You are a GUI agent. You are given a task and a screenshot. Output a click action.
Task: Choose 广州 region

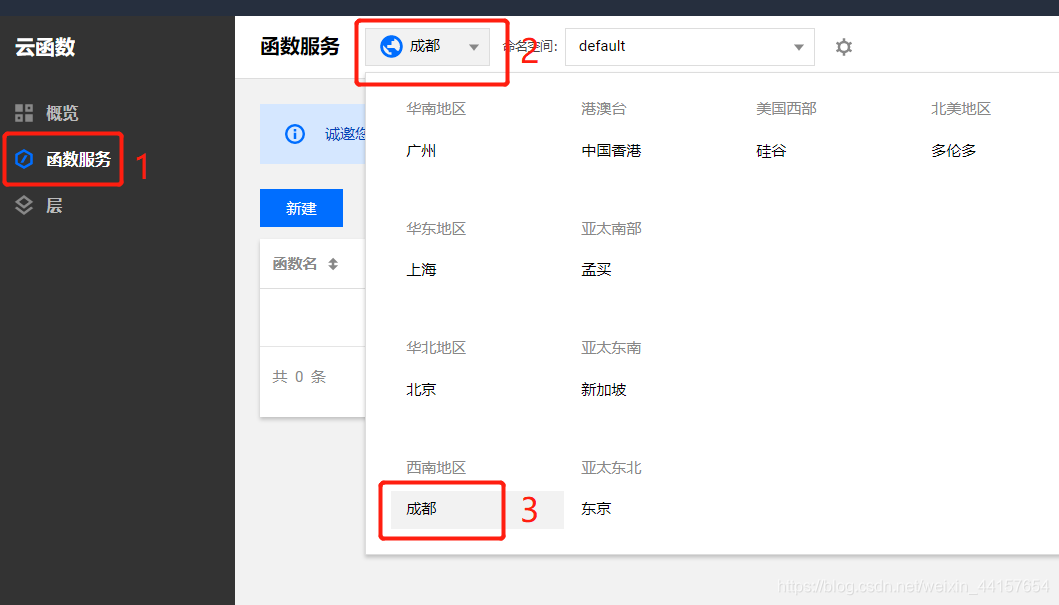421,151
